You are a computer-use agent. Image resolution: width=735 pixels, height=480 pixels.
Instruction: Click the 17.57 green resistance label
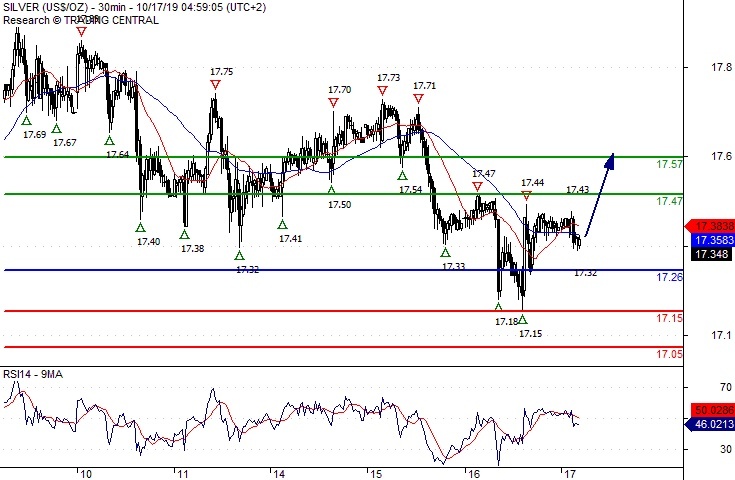pyautogui.click(x=669, y=164)
